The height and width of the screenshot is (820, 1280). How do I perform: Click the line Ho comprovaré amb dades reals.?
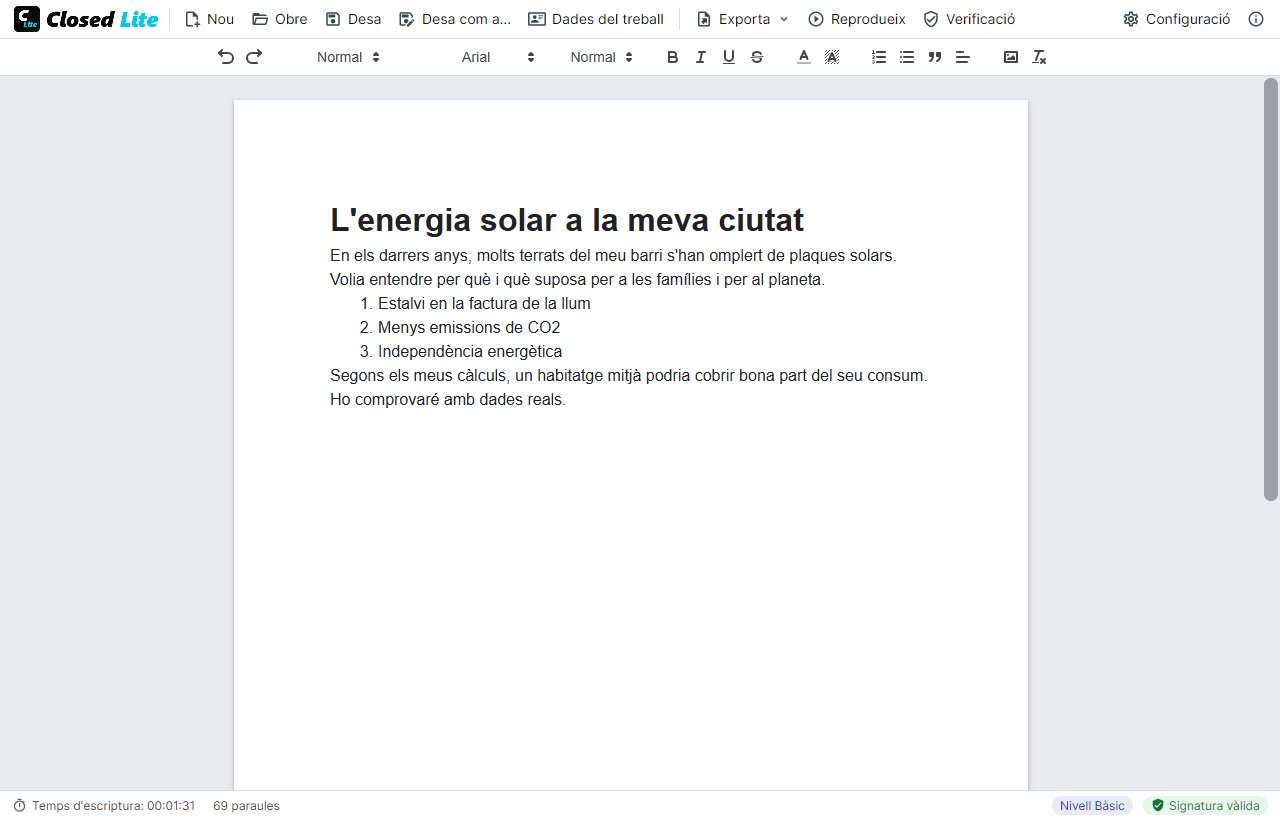pos(448,399)
